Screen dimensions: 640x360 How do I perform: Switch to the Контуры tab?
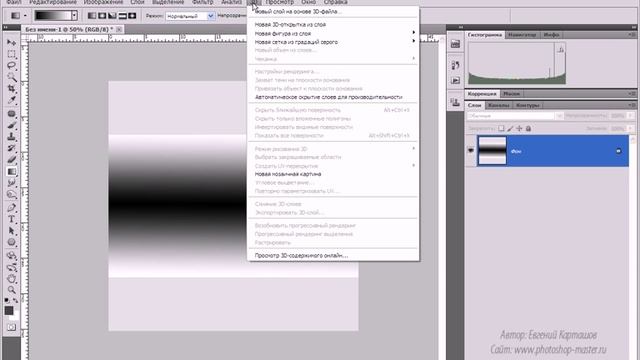pyautogui.click(x=528, y=105)
